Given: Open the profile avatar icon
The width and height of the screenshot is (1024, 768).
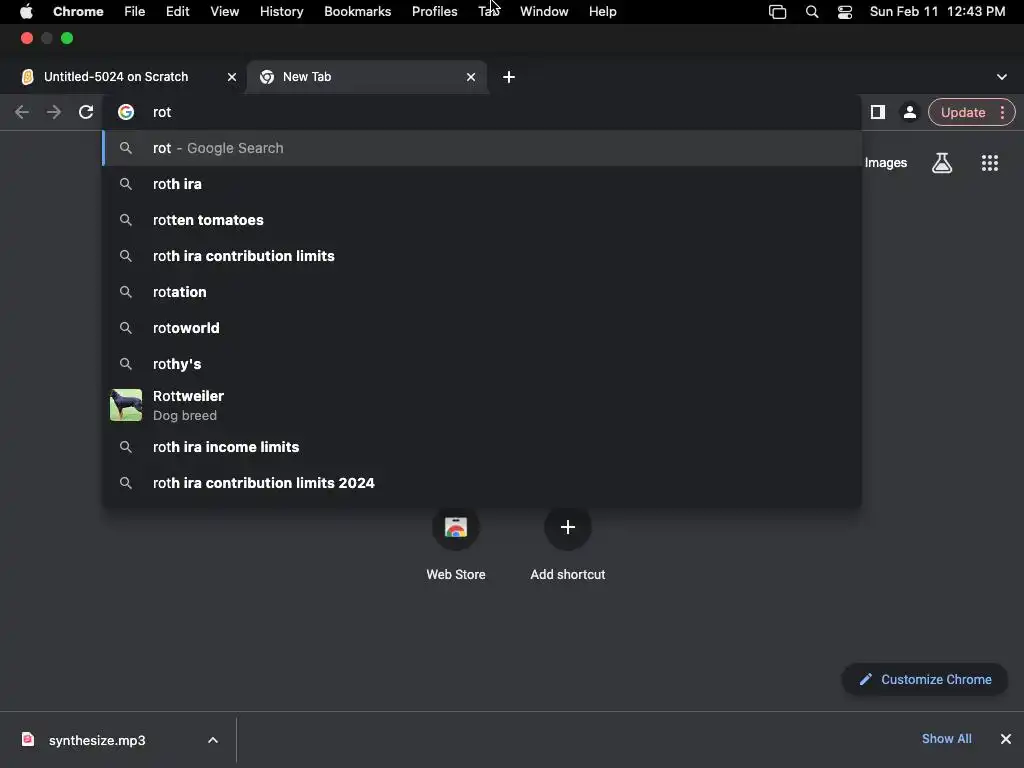Looking at the screenshot, I should (x=909, y=112).
